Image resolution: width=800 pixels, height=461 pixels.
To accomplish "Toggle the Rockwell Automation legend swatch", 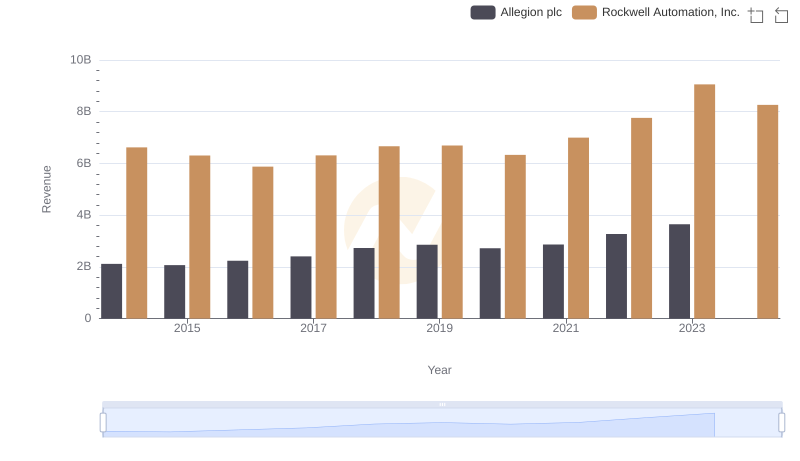I will pos(584,13).
